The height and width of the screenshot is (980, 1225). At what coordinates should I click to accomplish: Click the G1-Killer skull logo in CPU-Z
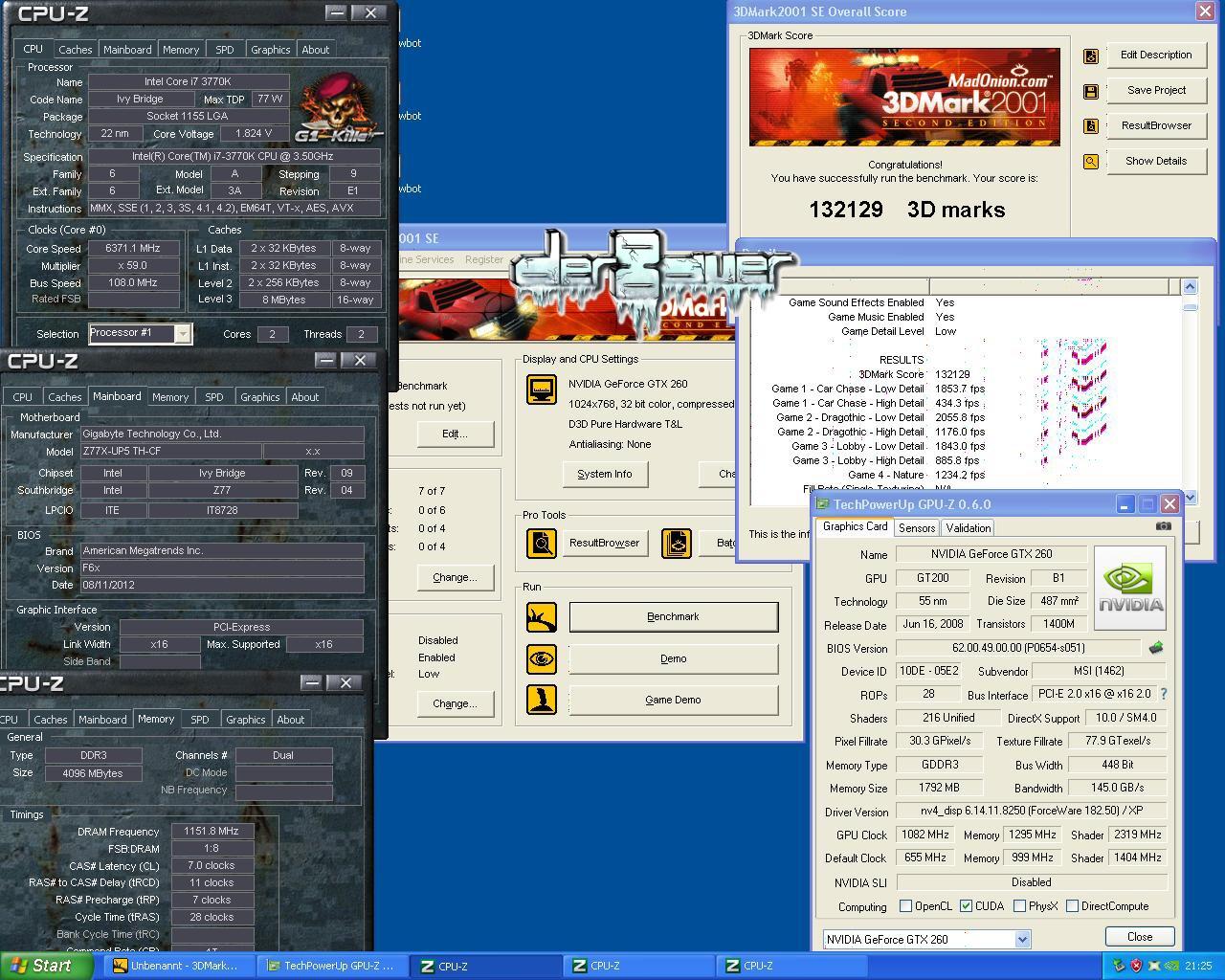[340, 107]
